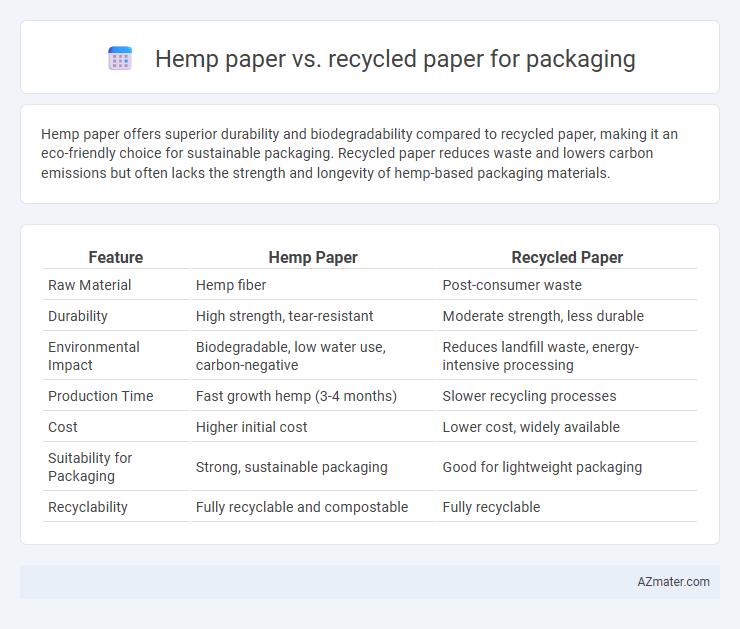This screenshot has height=629, width=740.
Task: Click the intro paragraph about hemp paper durability
Action: pyautogui.click(x=359, y=153)
